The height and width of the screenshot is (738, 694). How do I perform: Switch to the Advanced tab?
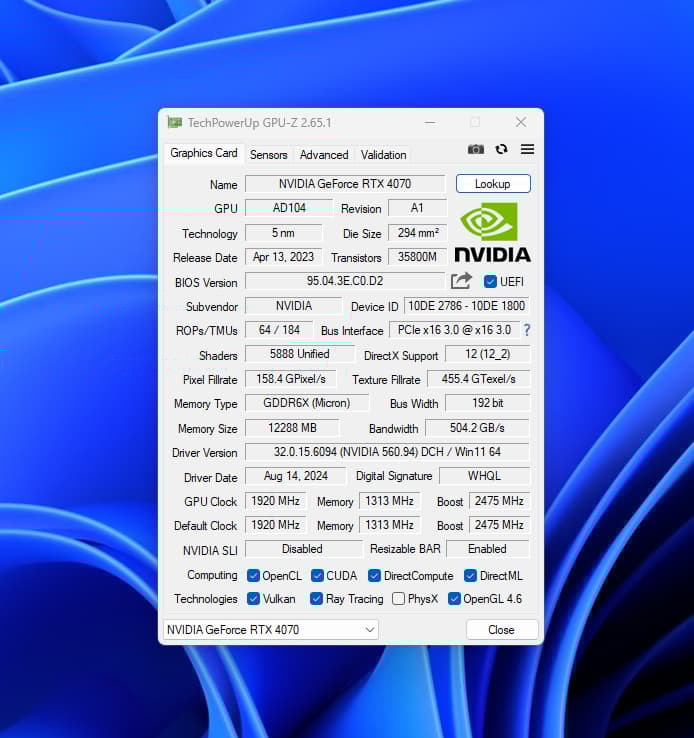pos(324,155)
